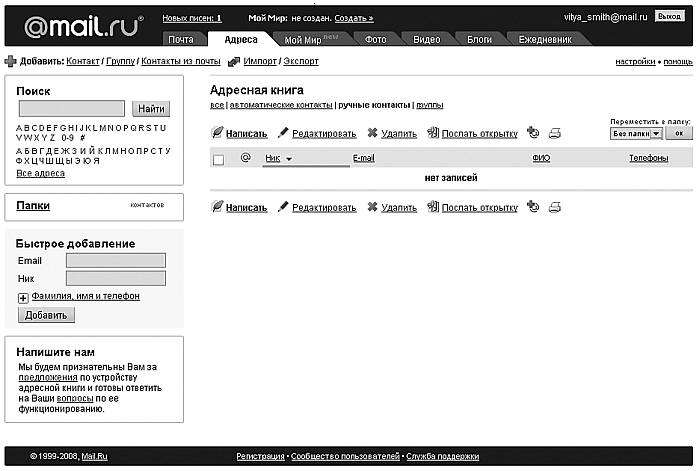
Task: Click the Группу add link
Action: coord(121,61)
